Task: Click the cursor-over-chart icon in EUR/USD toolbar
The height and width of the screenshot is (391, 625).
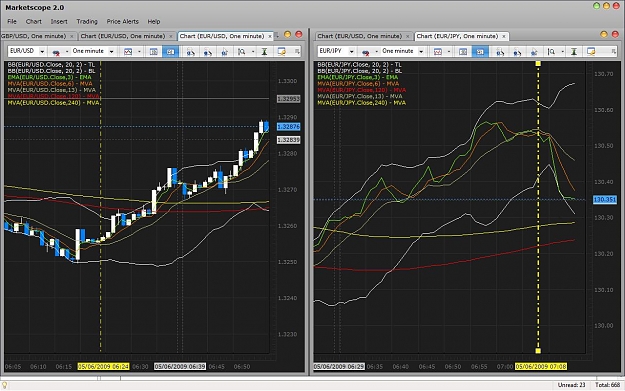Action: pyautogui.click(x=224, y=52)
